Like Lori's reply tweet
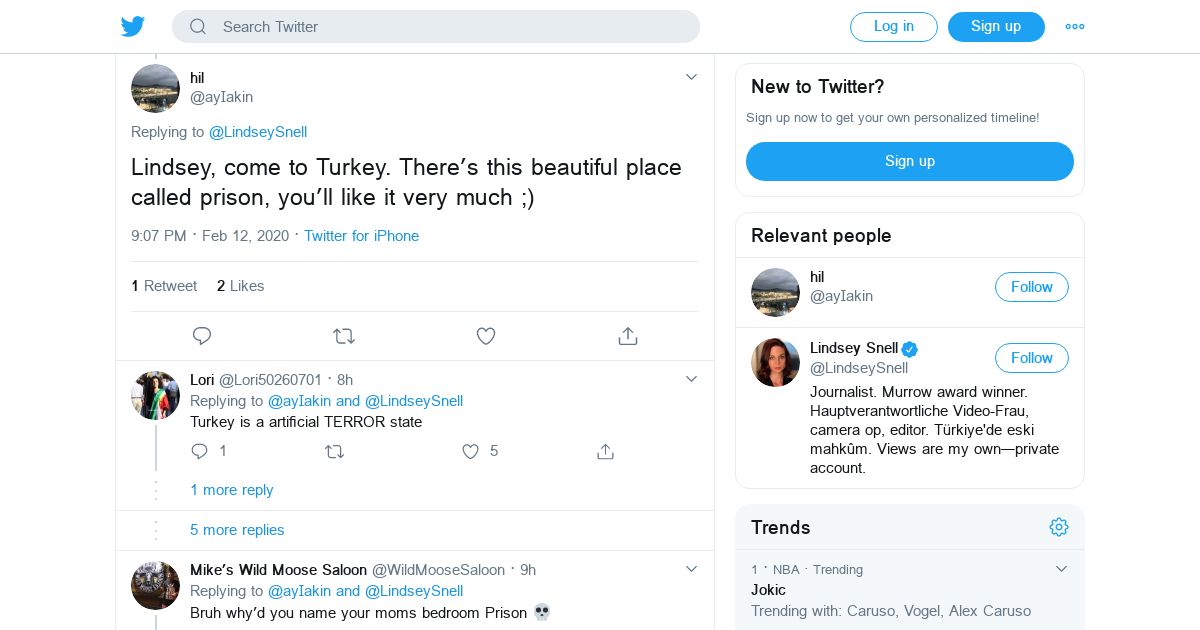The image size is (1200, 630). (471, 451)
